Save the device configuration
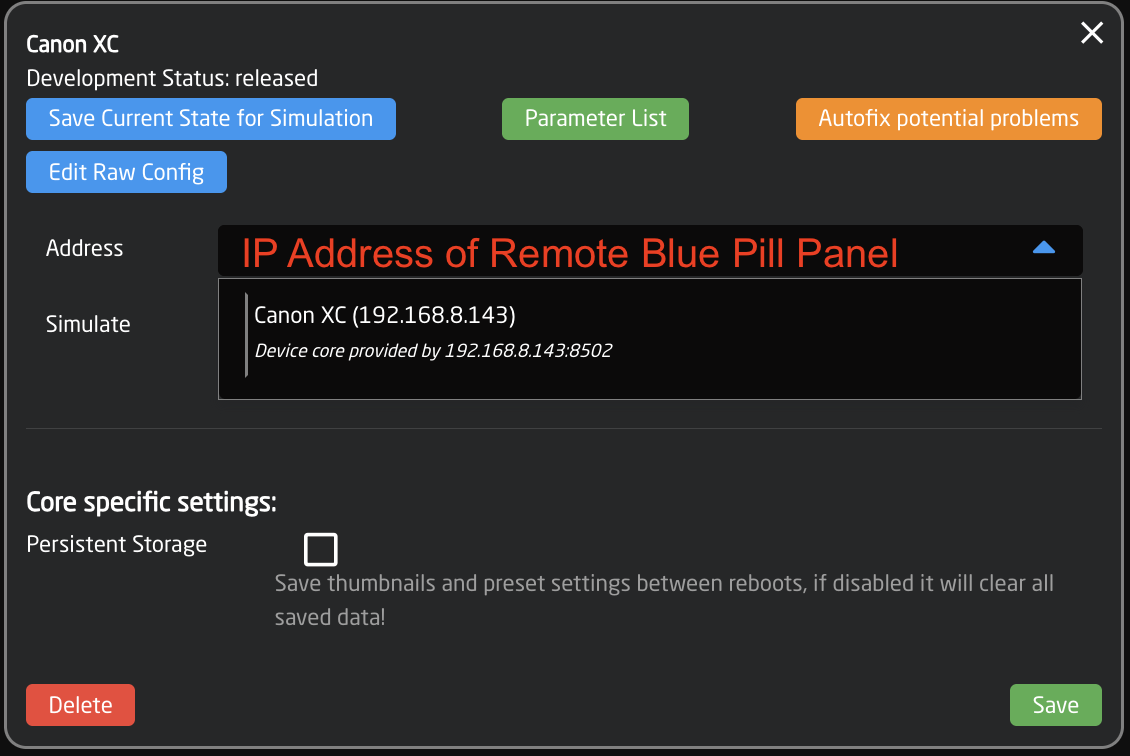The image size is (1130, 756). (x=1056, y=704)
